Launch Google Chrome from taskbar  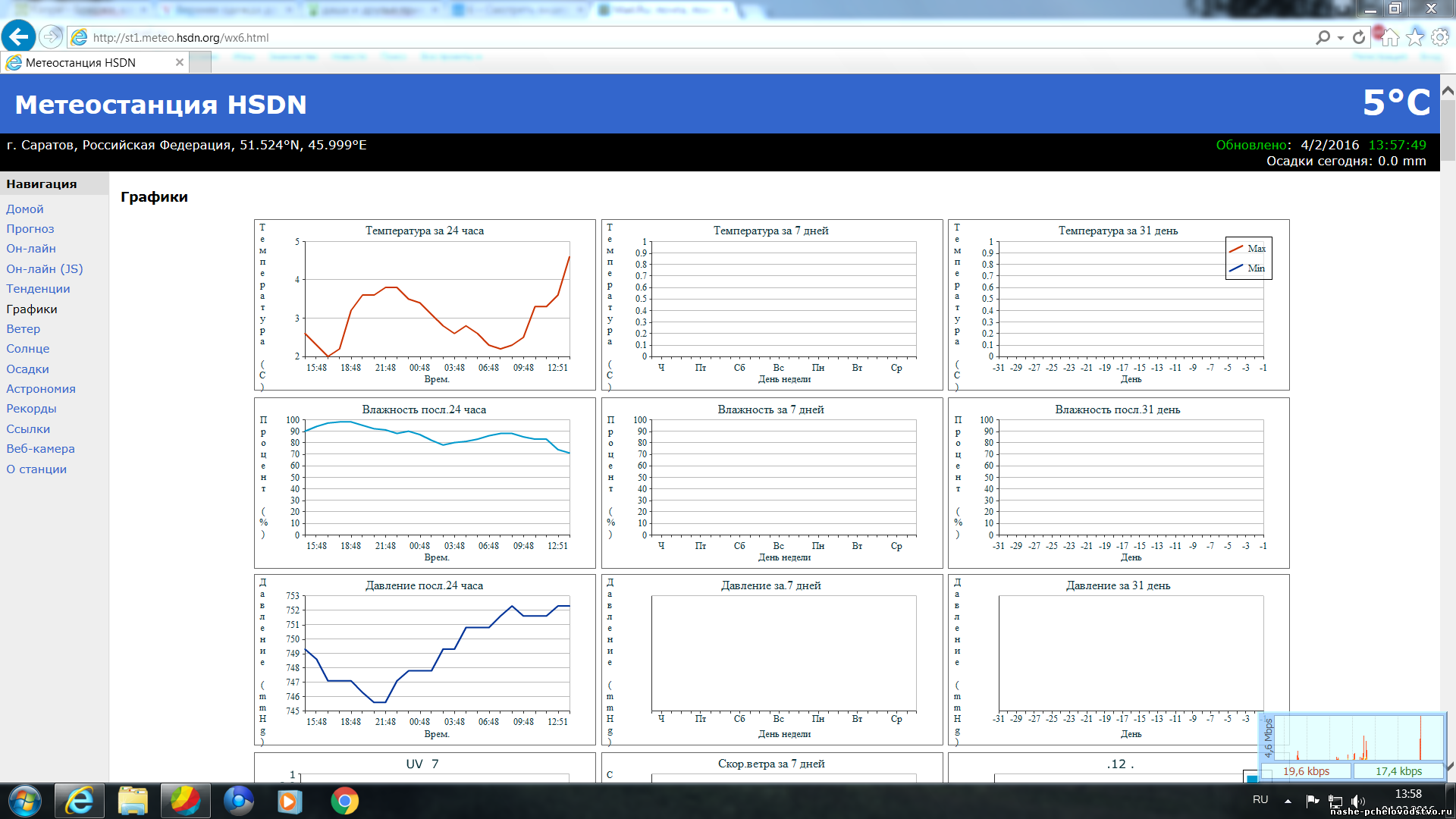[344, 801]
